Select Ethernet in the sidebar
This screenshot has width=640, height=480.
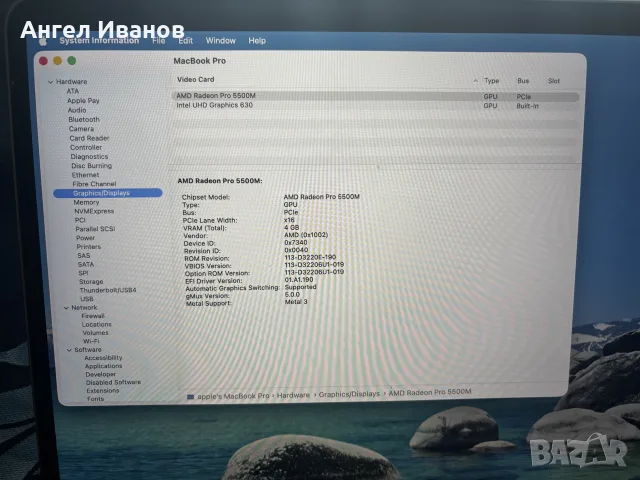[x=85, y=175]
